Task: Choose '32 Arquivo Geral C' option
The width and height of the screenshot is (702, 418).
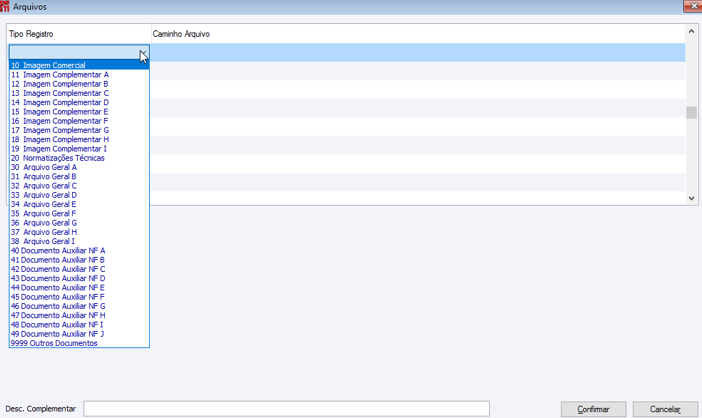Action: 79,186
